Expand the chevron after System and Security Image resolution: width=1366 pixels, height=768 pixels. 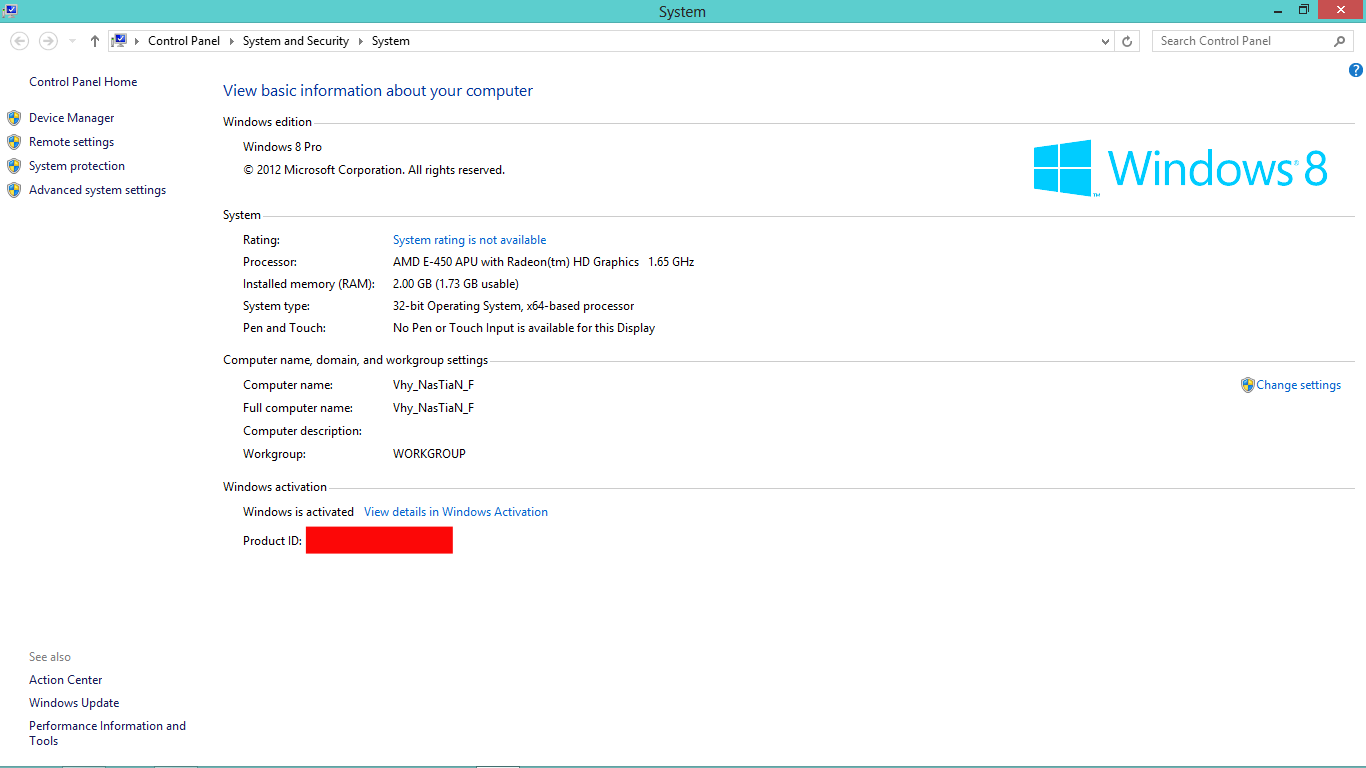[x=360, y=41]
